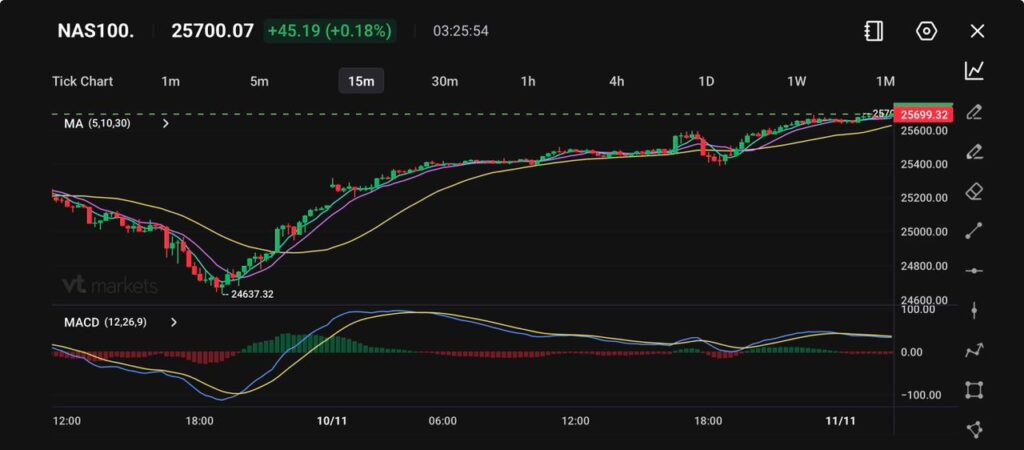
Task: Select the horizontal line drawing tool
Action: 974,271
